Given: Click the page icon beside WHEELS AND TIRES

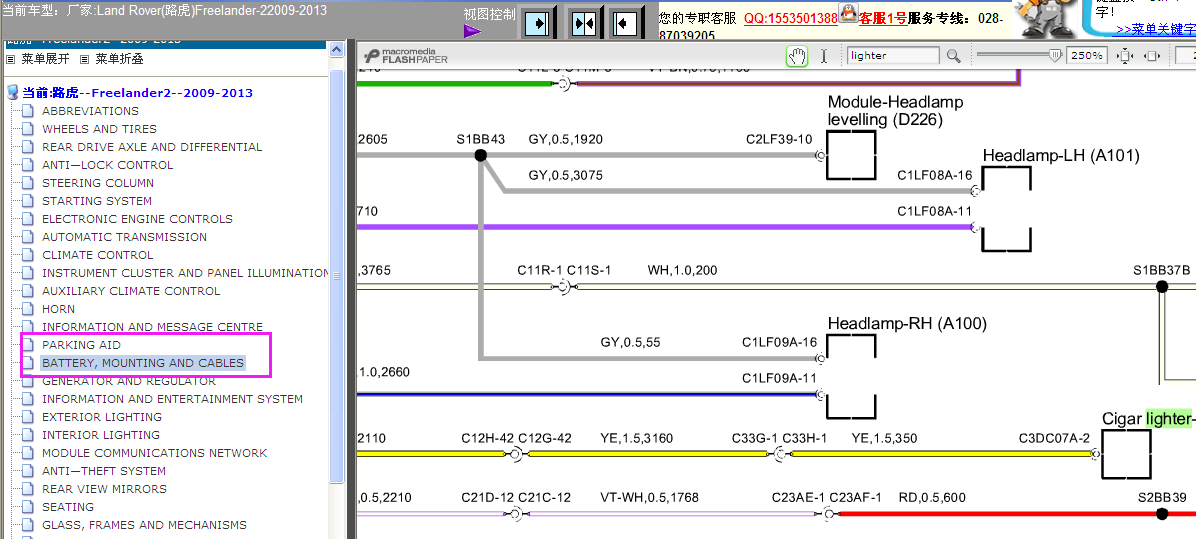Looking at the screenshot, I should pyautogui.click(x=27, y=129).
